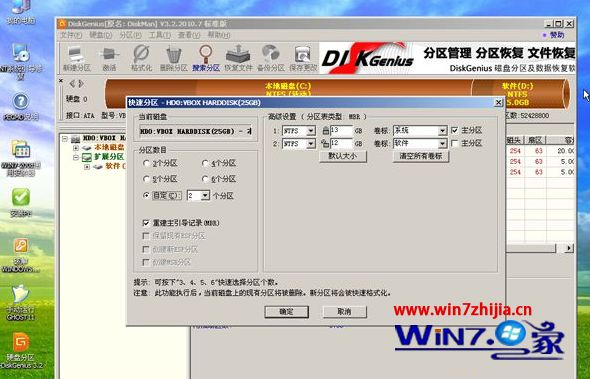Open 手动运行 GHOST11 desktop icon

click(21, 303)
